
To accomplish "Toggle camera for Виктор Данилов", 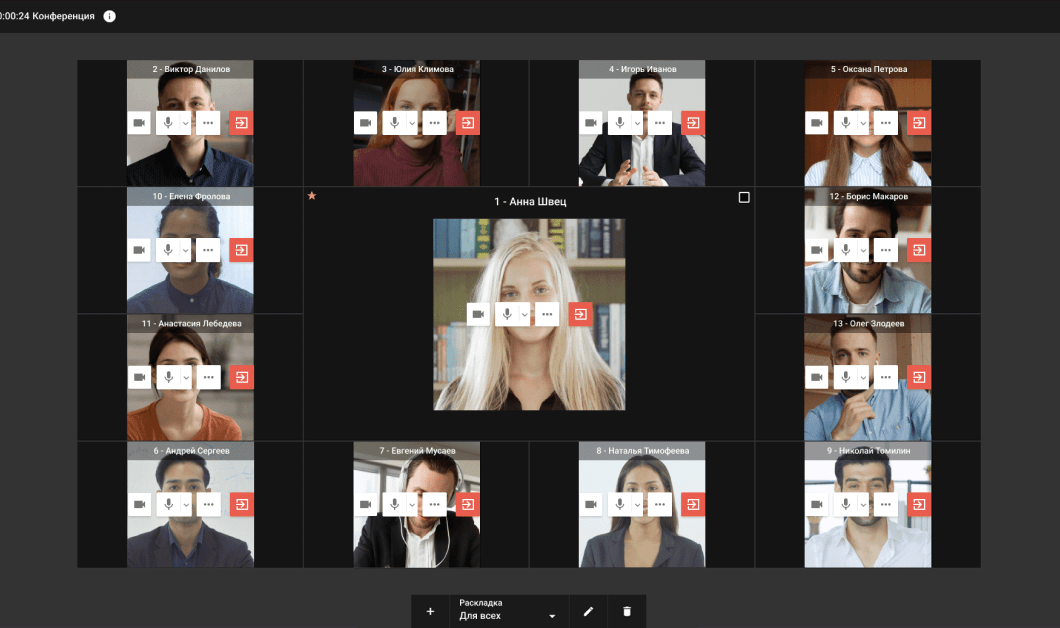I will pos(139,123).
